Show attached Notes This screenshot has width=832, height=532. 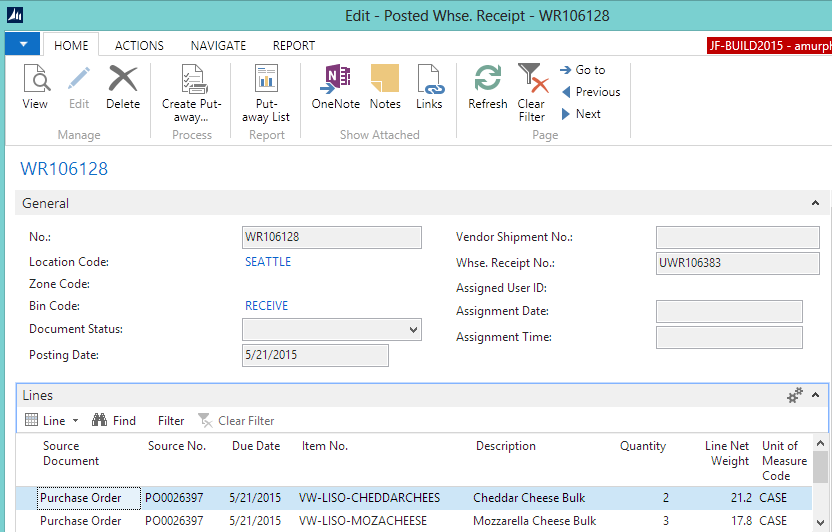(385, 87)
